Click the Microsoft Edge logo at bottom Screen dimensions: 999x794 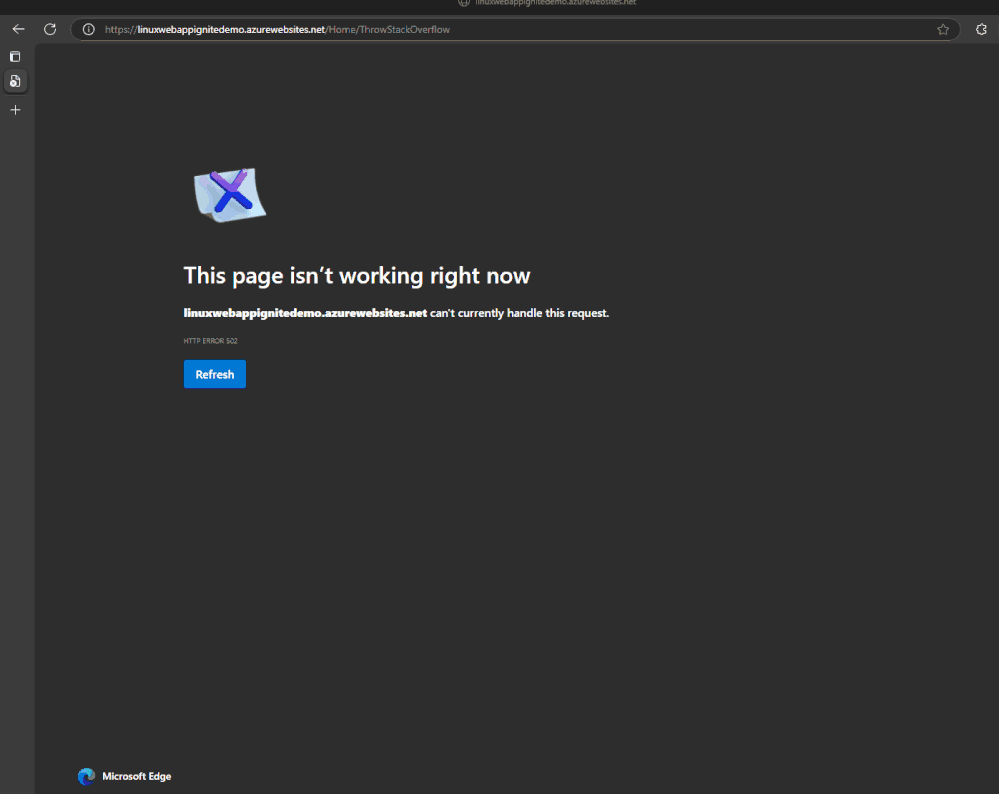(x=87, y=776)
